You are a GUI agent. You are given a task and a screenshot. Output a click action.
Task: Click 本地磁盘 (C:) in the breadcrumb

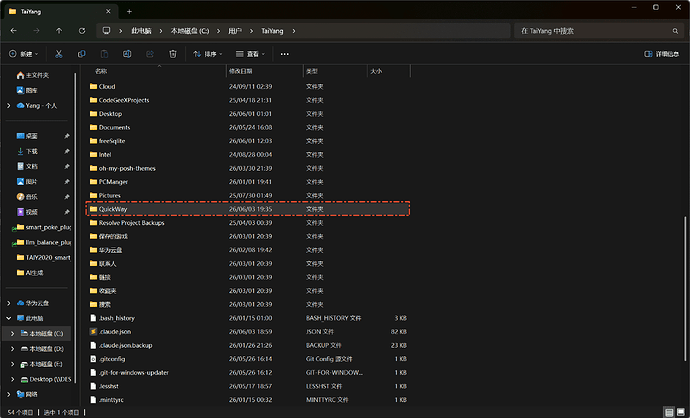point(190,31)
